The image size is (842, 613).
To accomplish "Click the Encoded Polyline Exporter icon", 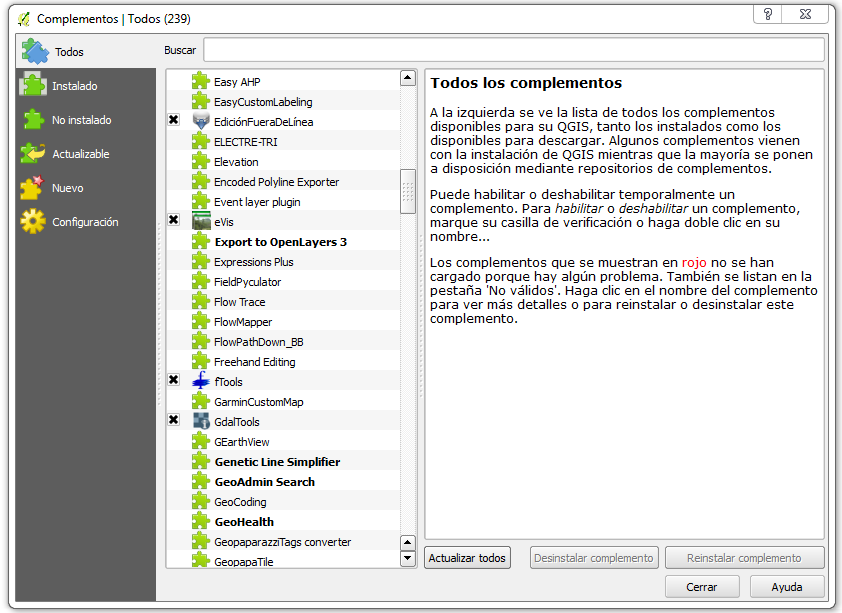I will point(201,181).
